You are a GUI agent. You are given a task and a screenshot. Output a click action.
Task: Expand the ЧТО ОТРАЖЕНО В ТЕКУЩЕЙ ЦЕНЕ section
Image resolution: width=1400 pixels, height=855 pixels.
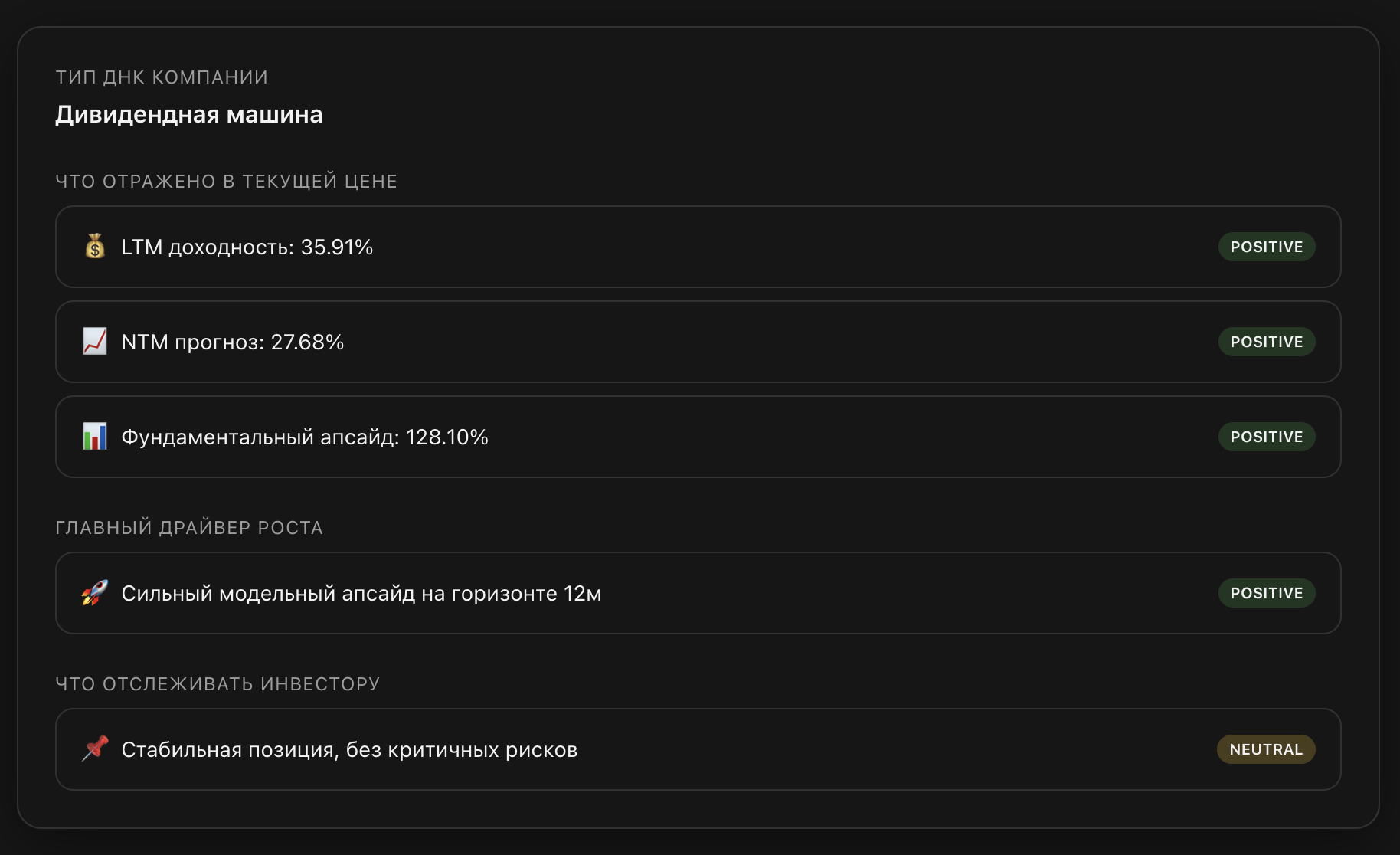tap(226, 181)
